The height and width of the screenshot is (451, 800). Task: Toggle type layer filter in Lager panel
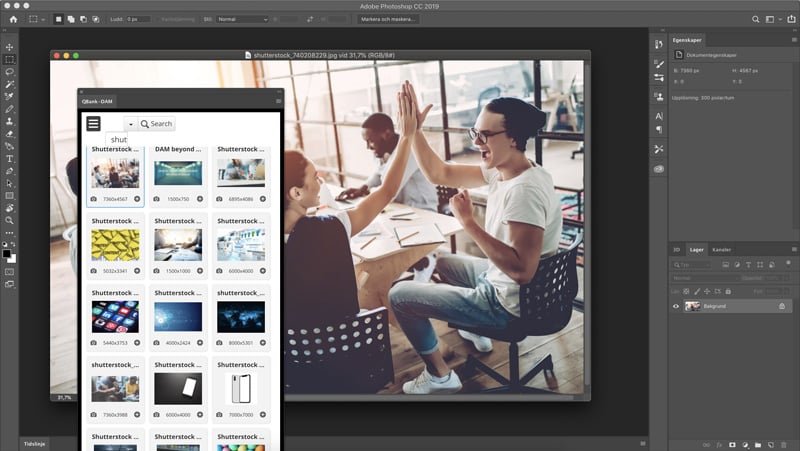(748, 265)
